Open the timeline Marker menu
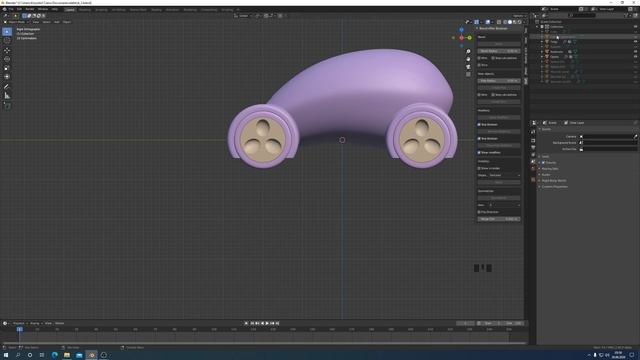640x360 pixels. (x=60, y=323)
